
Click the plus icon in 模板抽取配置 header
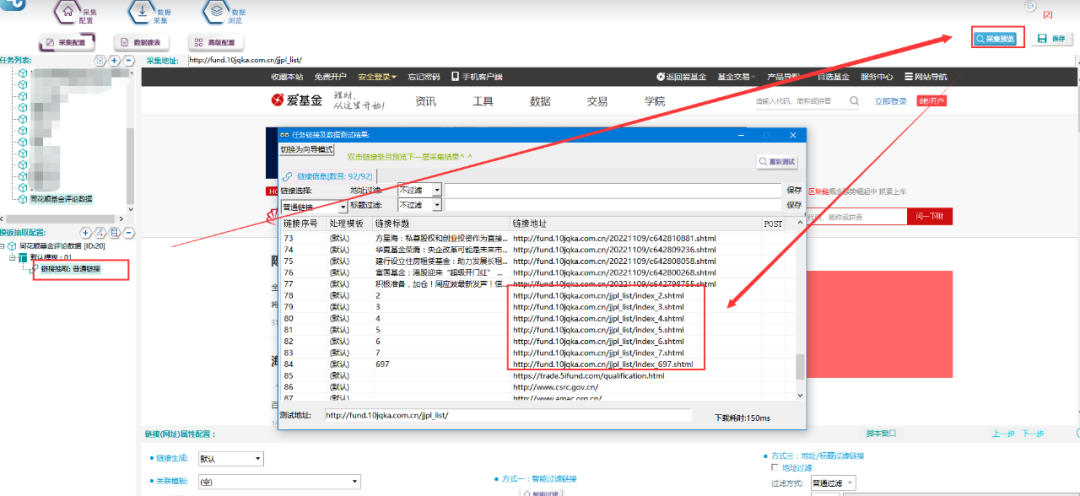pos(86,233)
